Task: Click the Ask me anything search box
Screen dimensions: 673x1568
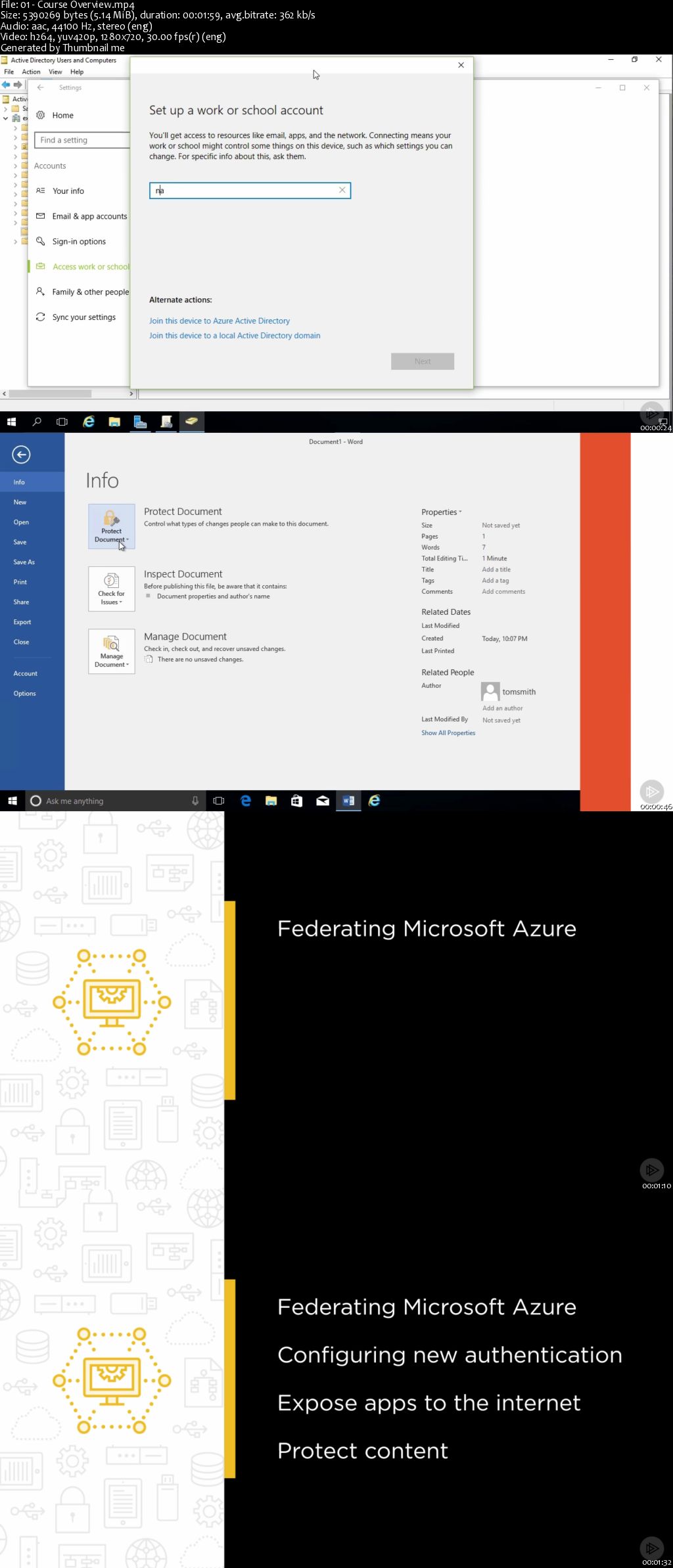Action: click(115, 801)
